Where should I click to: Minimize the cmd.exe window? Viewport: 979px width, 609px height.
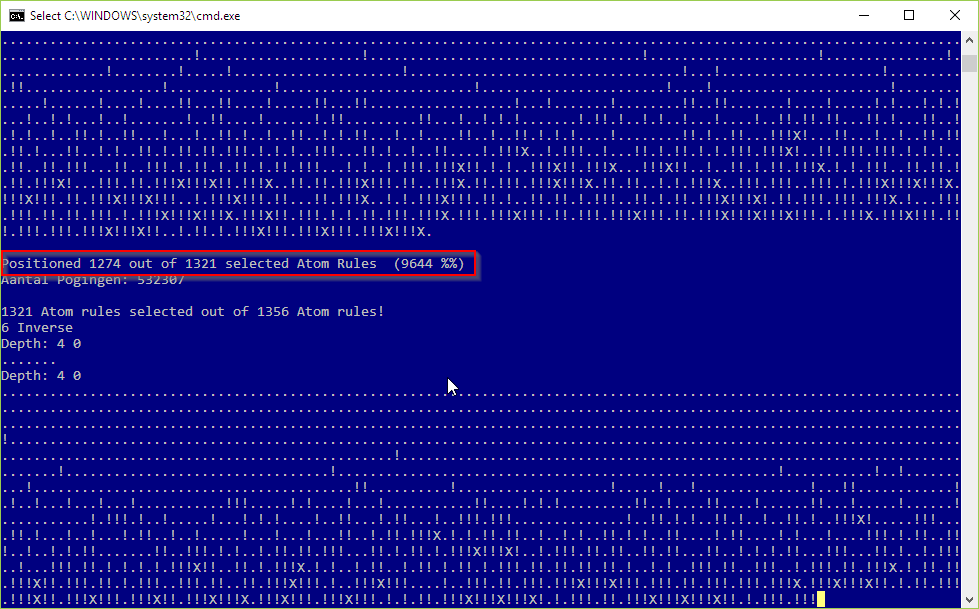(864, 16)
